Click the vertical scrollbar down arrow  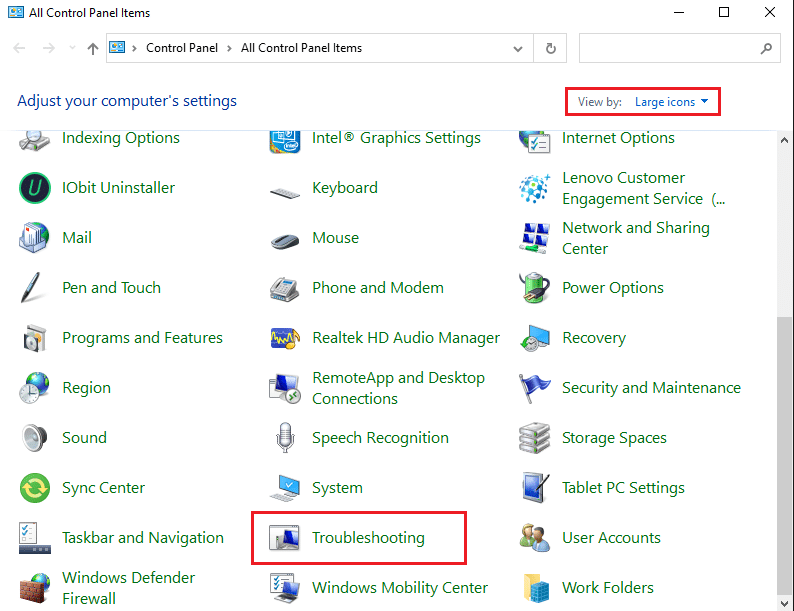click(785, 602)
